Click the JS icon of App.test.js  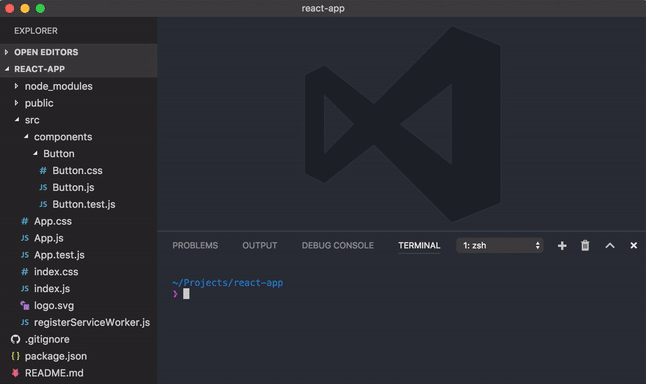pyautogui.click(x=25, y=255)
